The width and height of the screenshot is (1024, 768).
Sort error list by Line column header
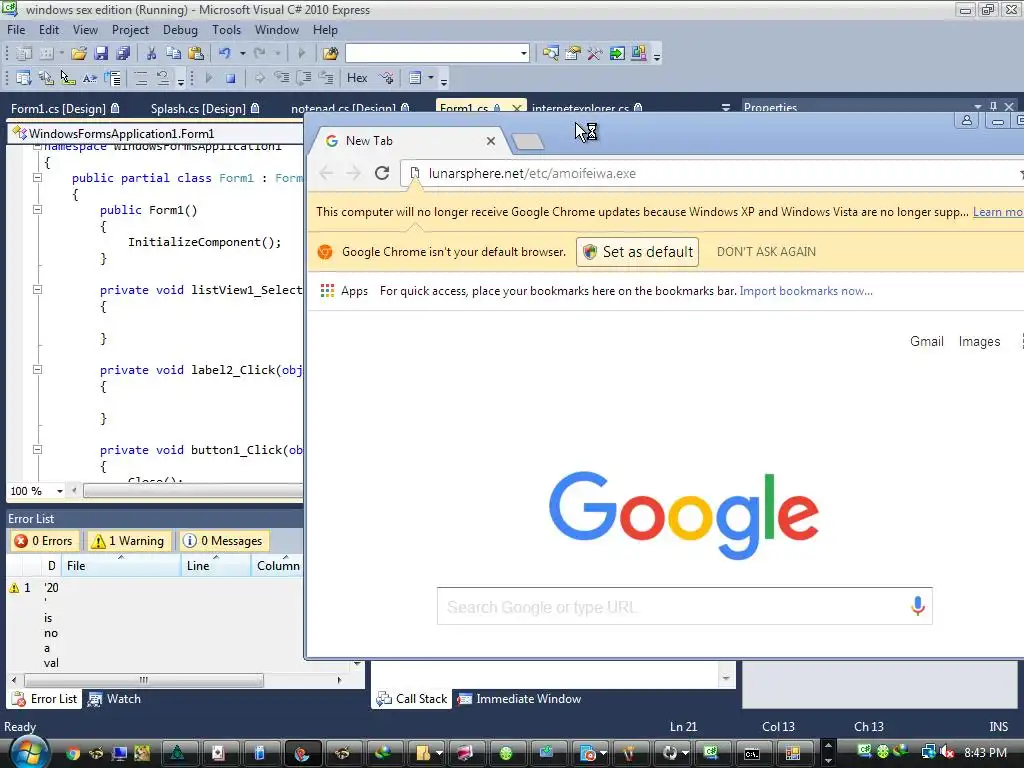(x=216, y=566)
